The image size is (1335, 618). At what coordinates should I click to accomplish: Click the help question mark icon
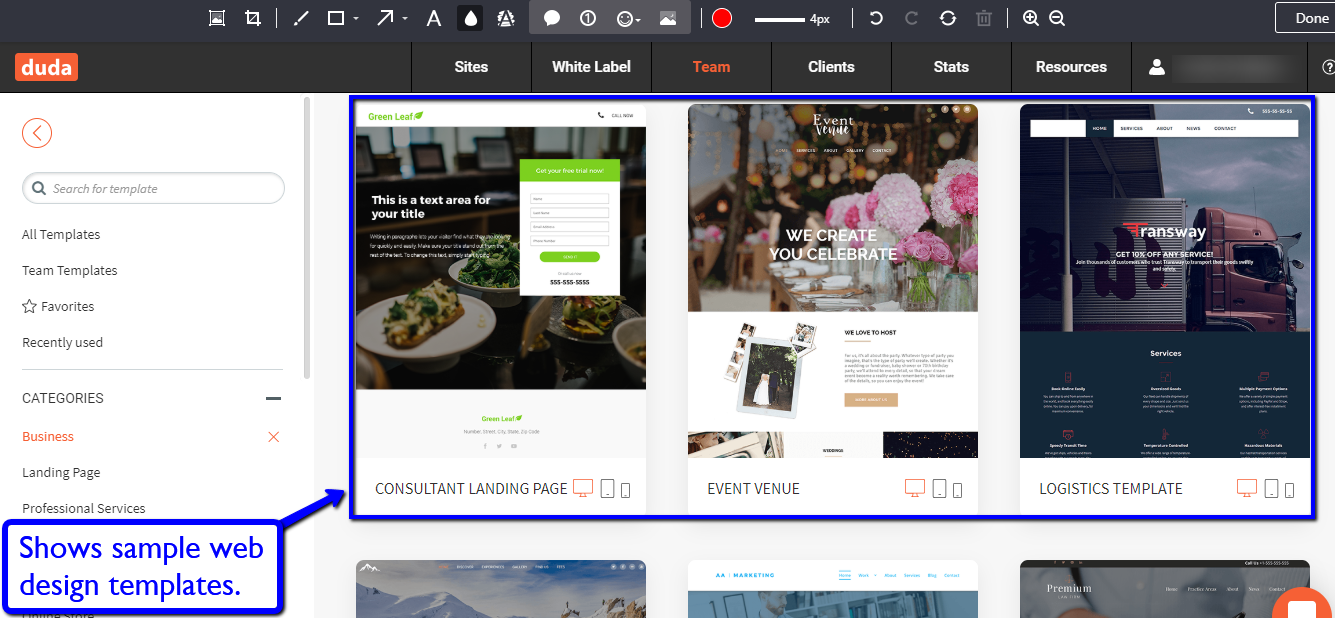coord(1328,67)
